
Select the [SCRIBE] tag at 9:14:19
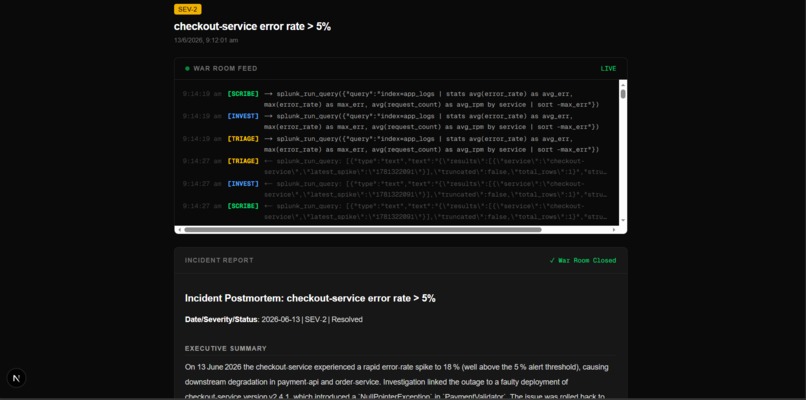[243, 94]
